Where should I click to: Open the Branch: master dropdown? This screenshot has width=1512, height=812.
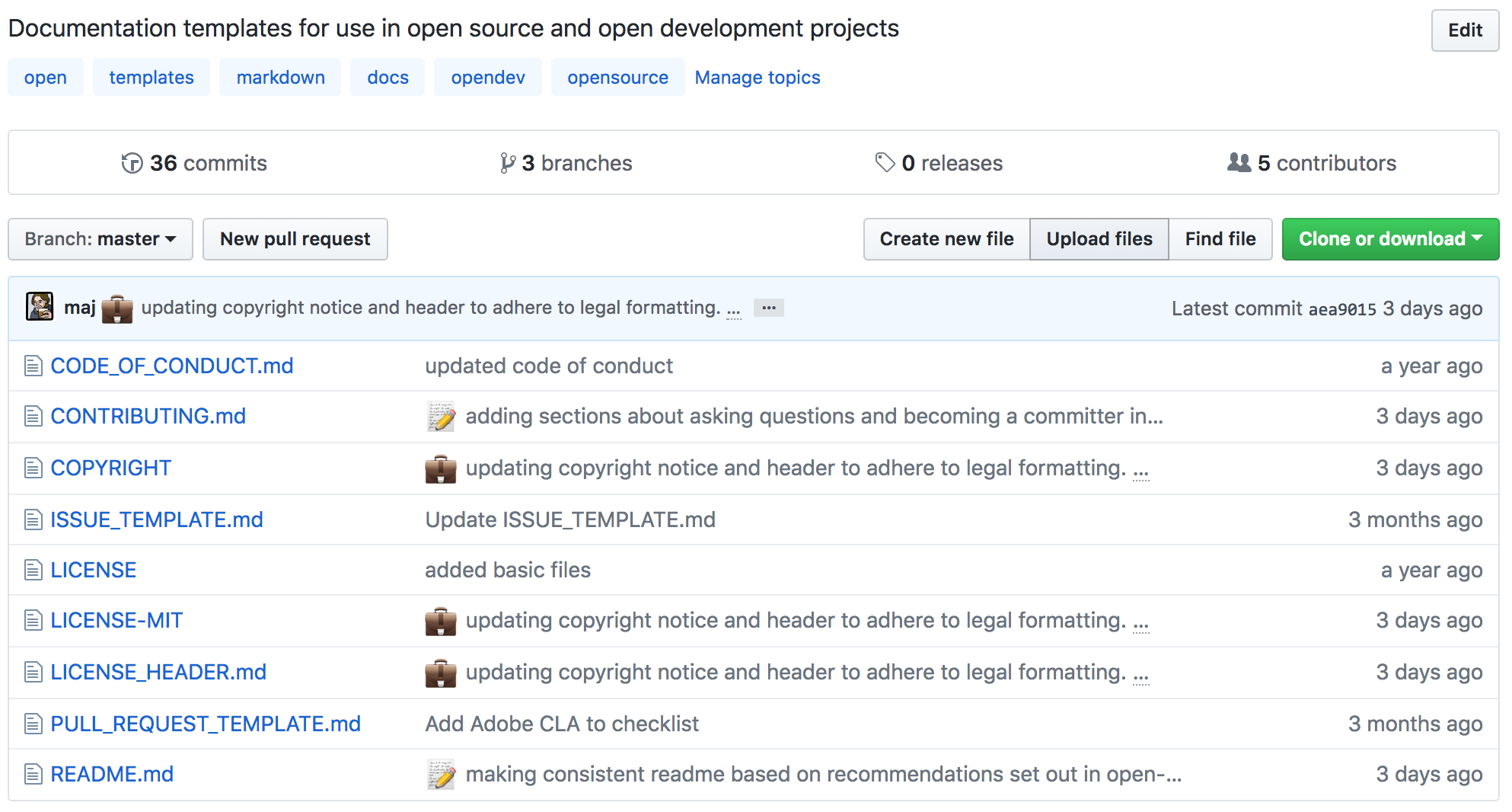pos(100,238)
